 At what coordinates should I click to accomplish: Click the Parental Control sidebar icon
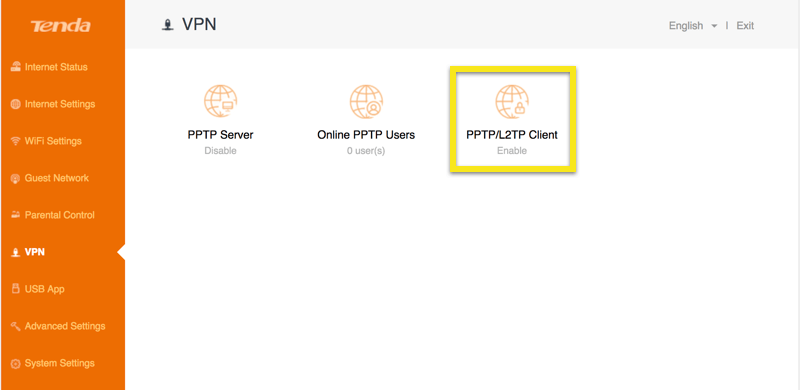coord(15,215)
